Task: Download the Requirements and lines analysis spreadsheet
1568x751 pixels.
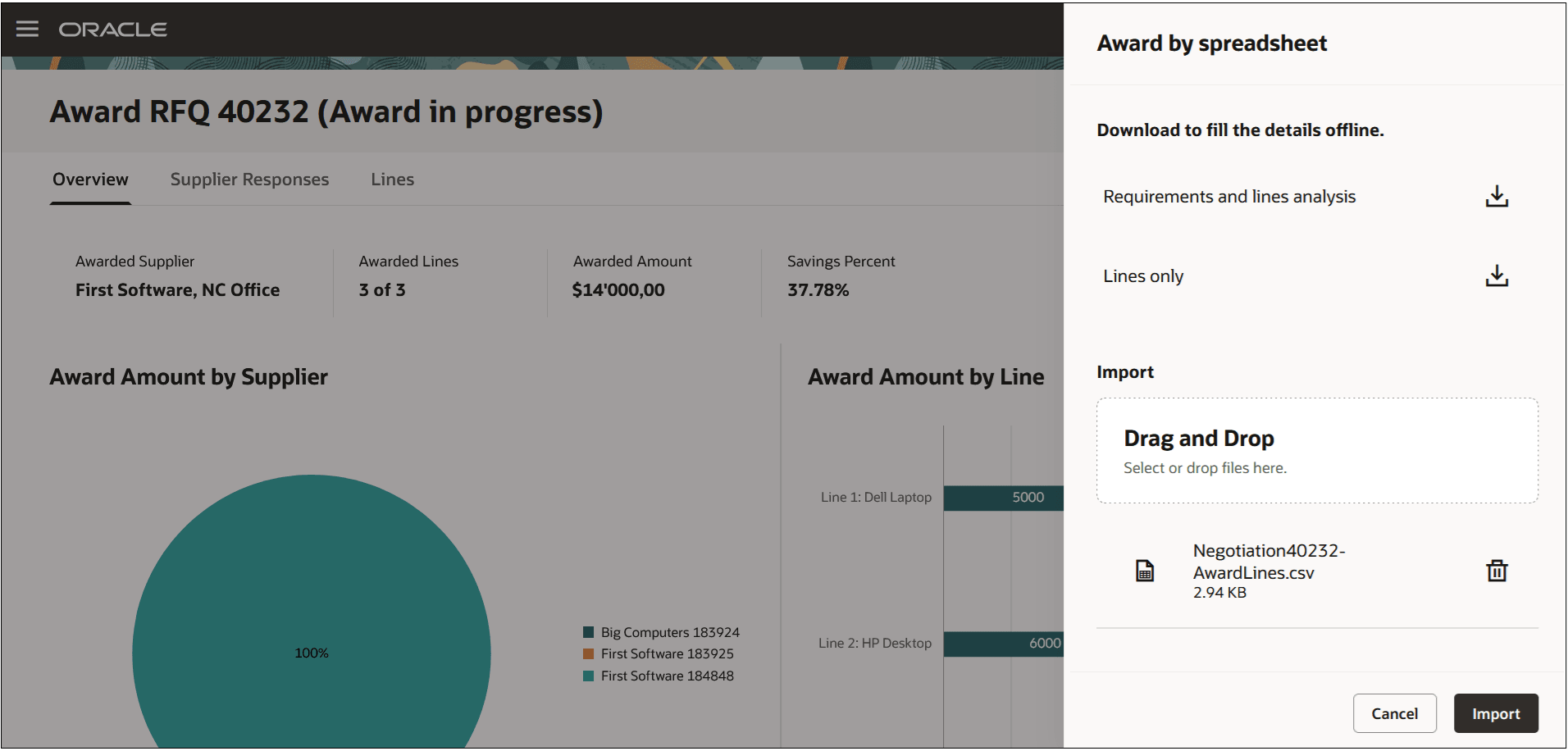Action: tap(1496, 196)
